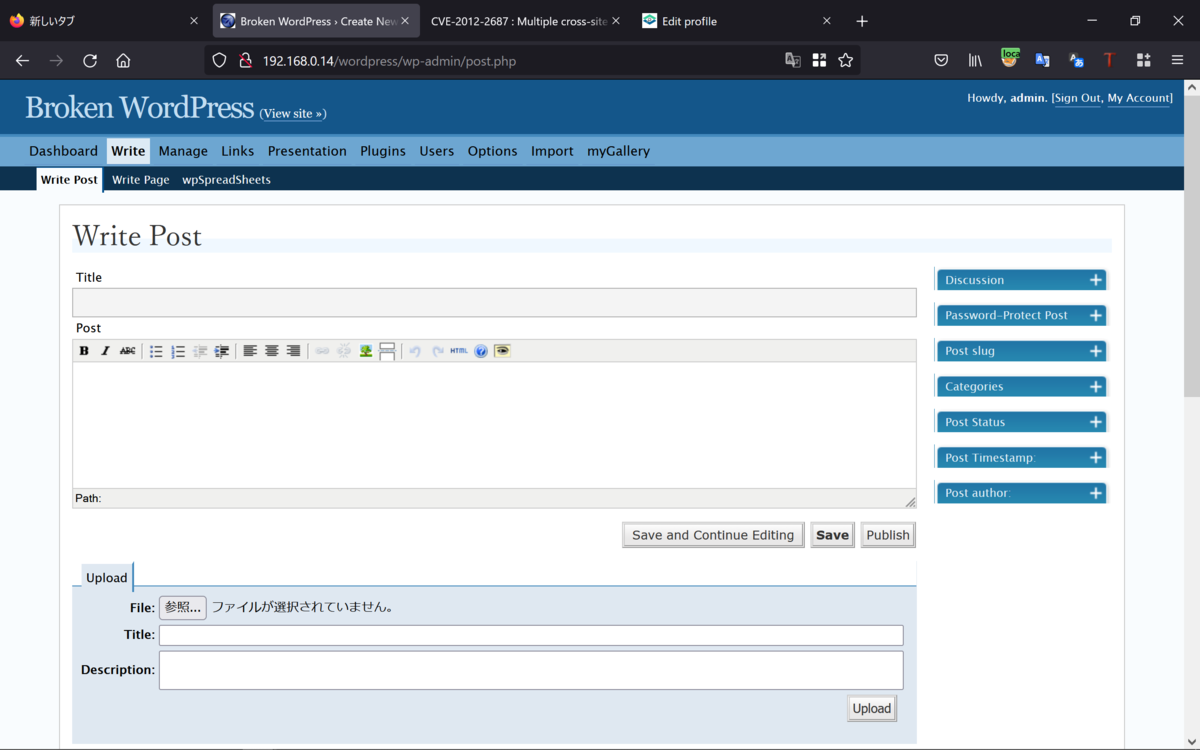
Task: Insert an unordered bullet list
Action: coord(156,351)
